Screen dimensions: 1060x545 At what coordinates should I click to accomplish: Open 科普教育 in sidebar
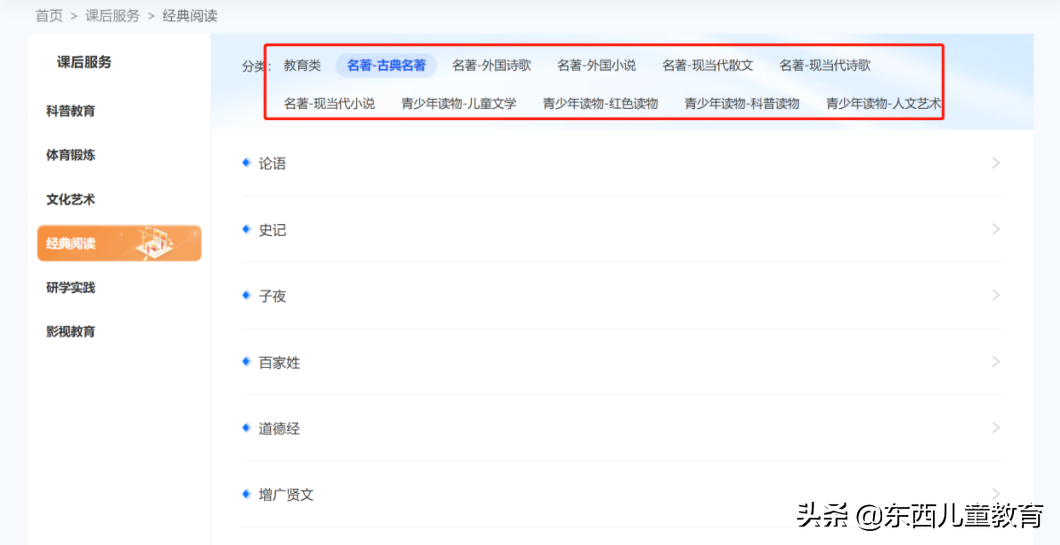[70, 111]
